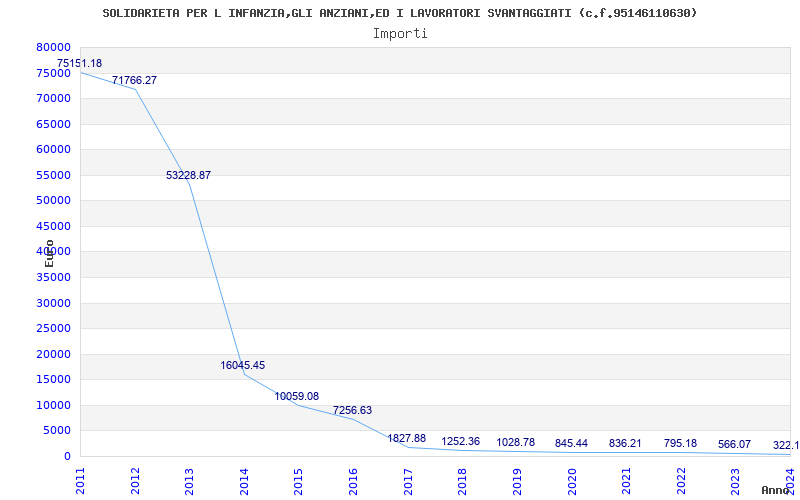Screen dimensions: 800x500
Task: Click the 80000 y-axis value
Action: [x=53, y=47]
